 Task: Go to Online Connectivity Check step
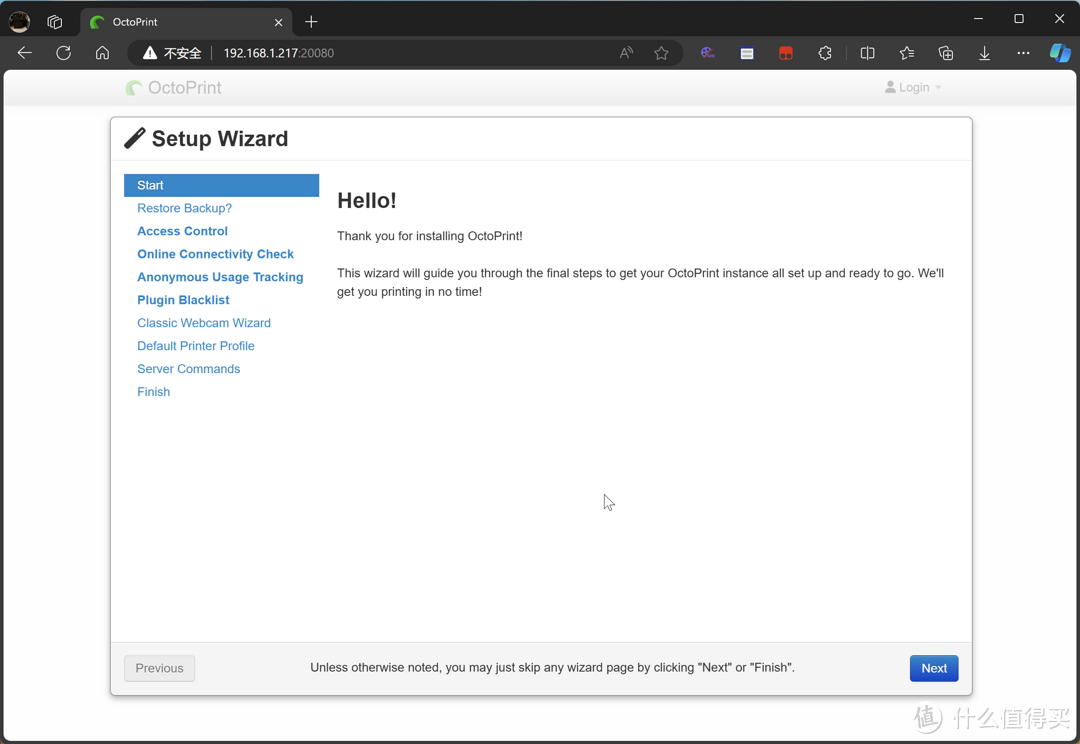(x=215, y=254)
